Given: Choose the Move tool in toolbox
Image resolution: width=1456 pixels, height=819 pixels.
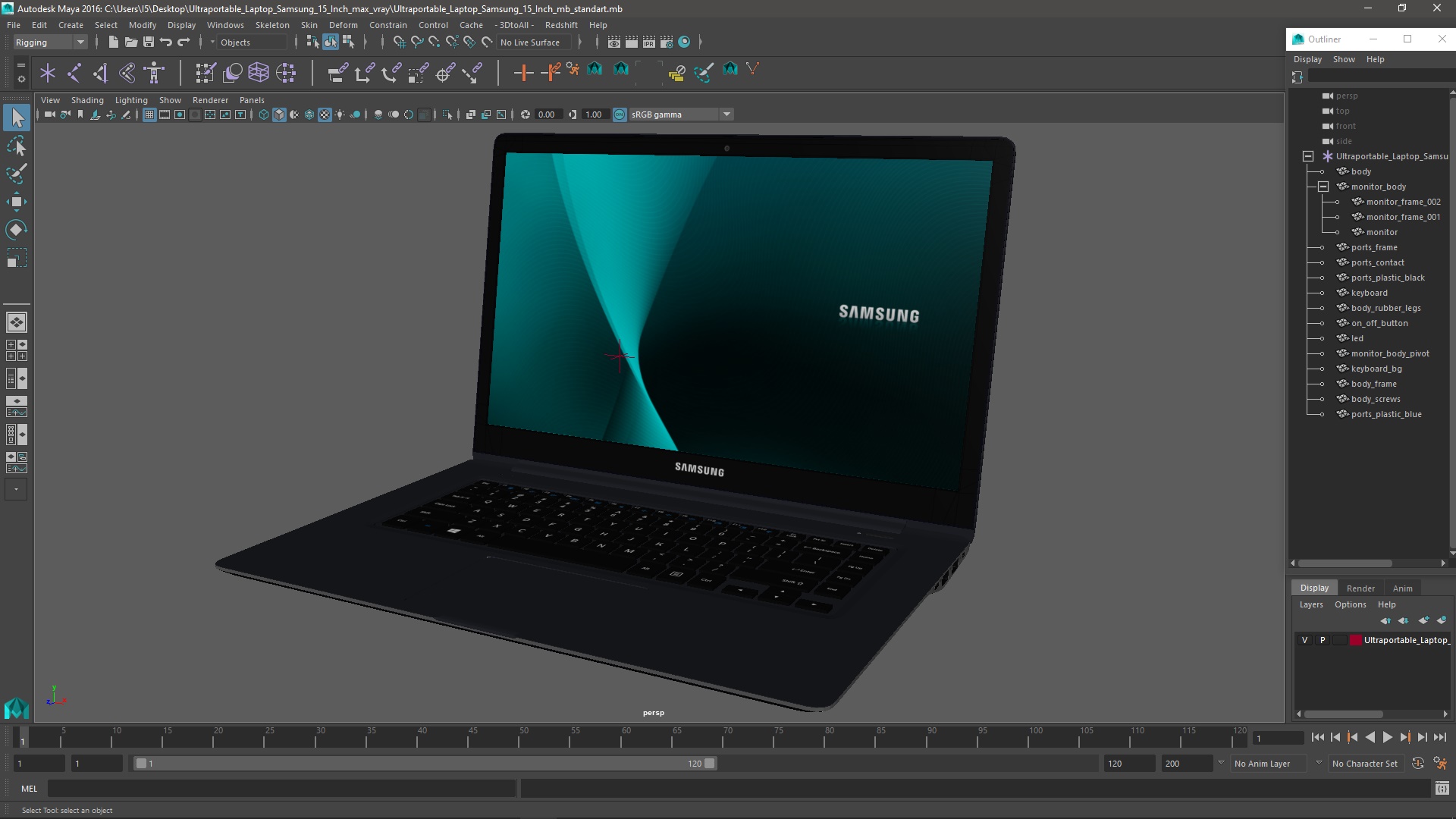Looking at the screenshot, I should 17,202.
